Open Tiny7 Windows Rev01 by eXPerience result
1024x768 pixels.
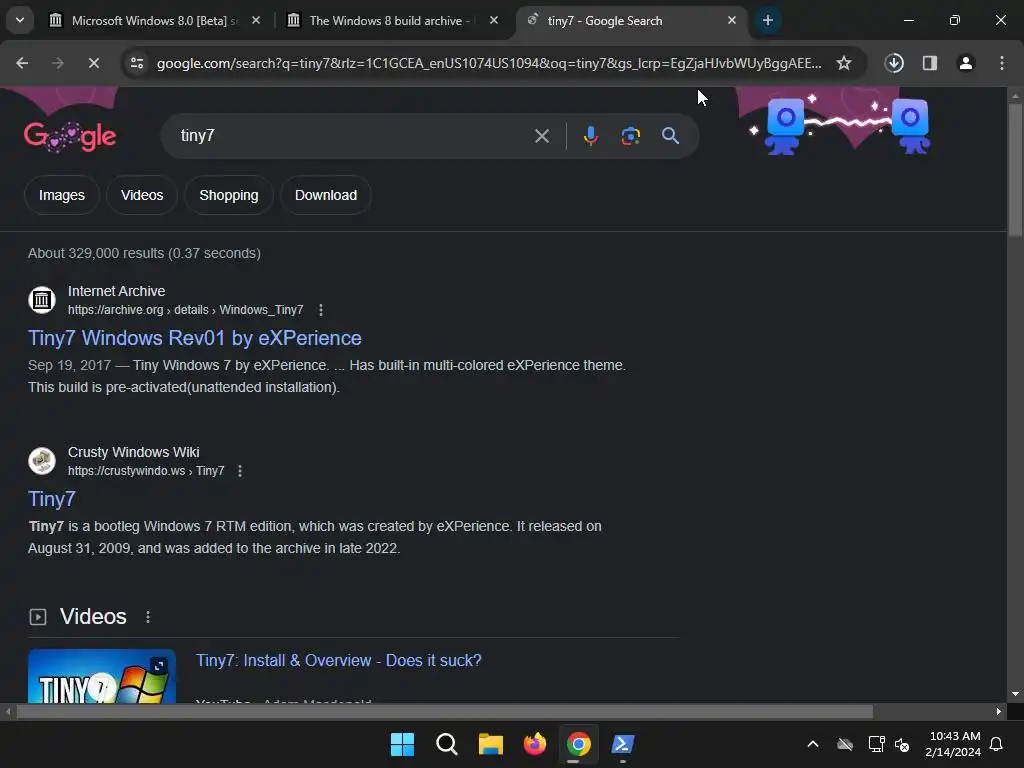[195, 338]
